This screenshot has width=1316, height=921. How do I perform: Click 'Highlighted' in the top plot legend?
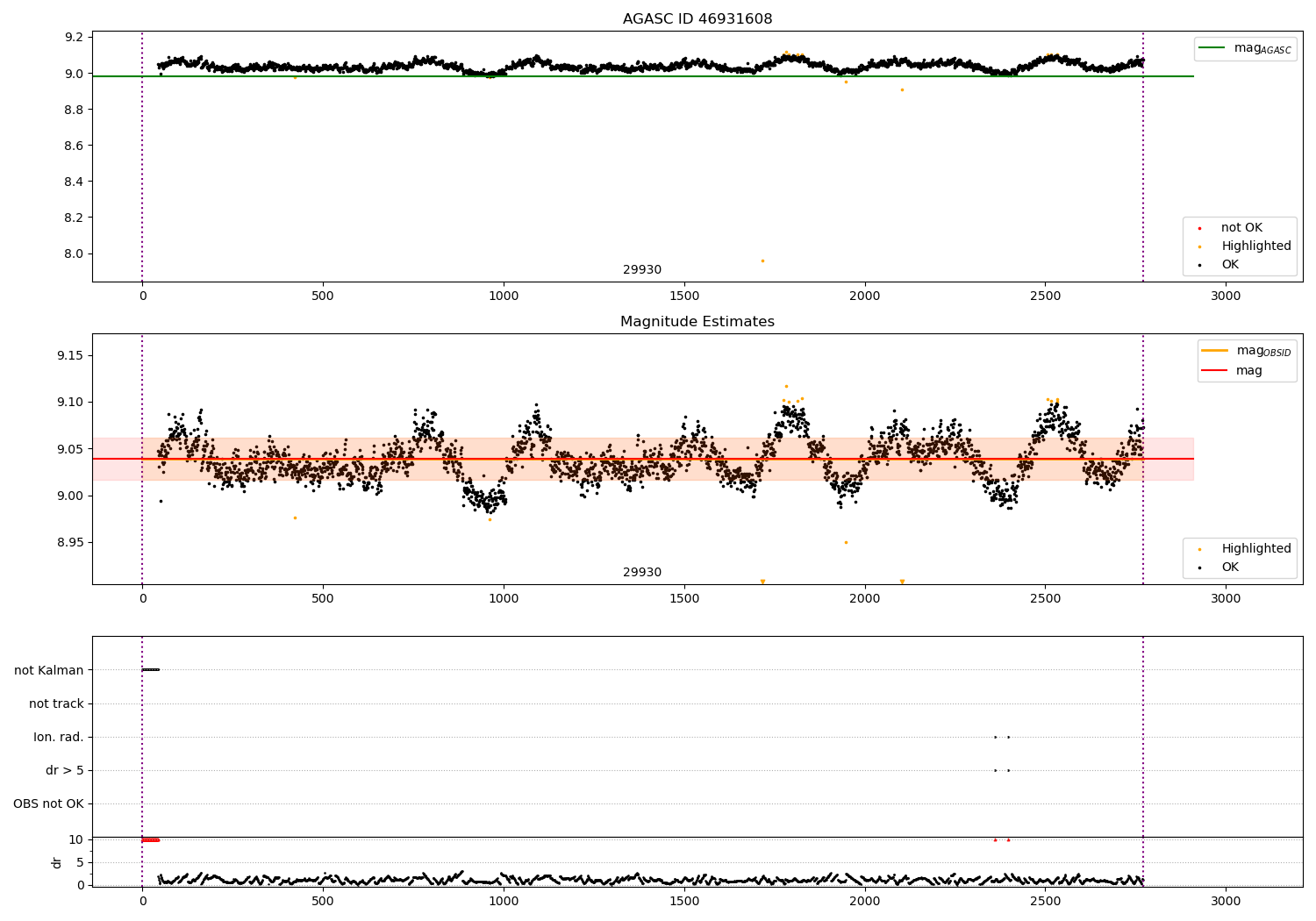pyautogui.click(x=1256, y=246)
